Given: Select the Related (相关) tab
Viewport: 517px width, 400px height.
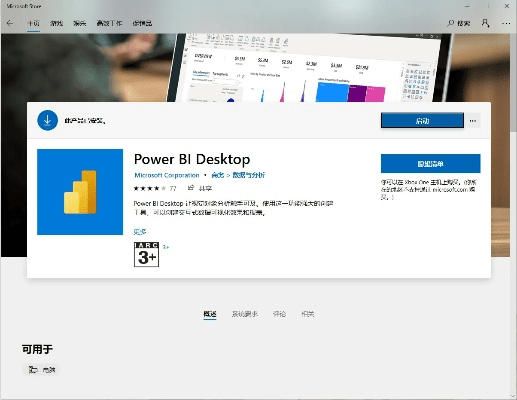Looking at the screenshot, I should 308,314.
